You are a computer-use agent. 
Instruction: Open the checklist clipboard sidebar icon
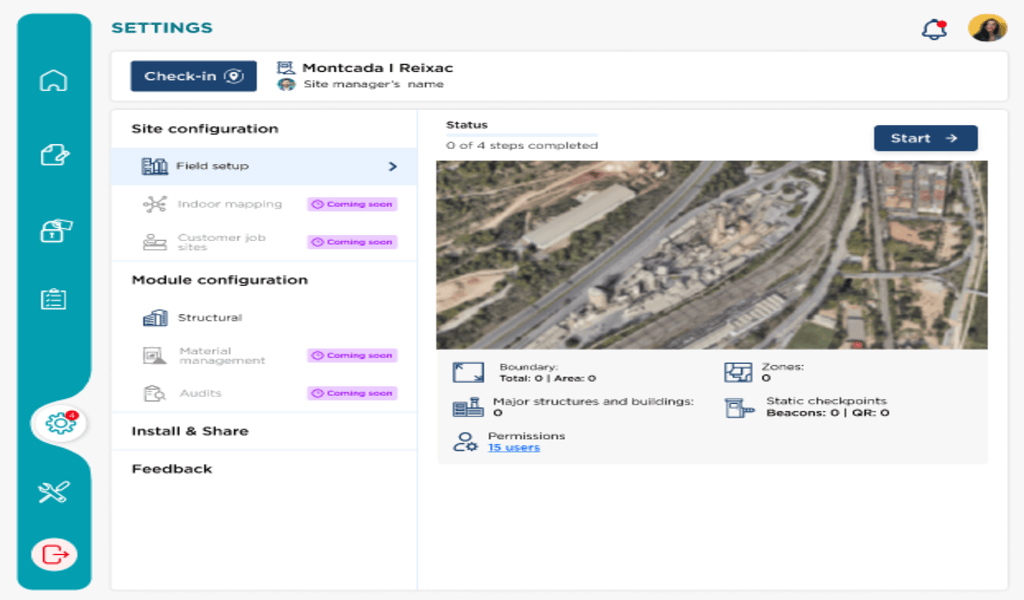[54, 299]
